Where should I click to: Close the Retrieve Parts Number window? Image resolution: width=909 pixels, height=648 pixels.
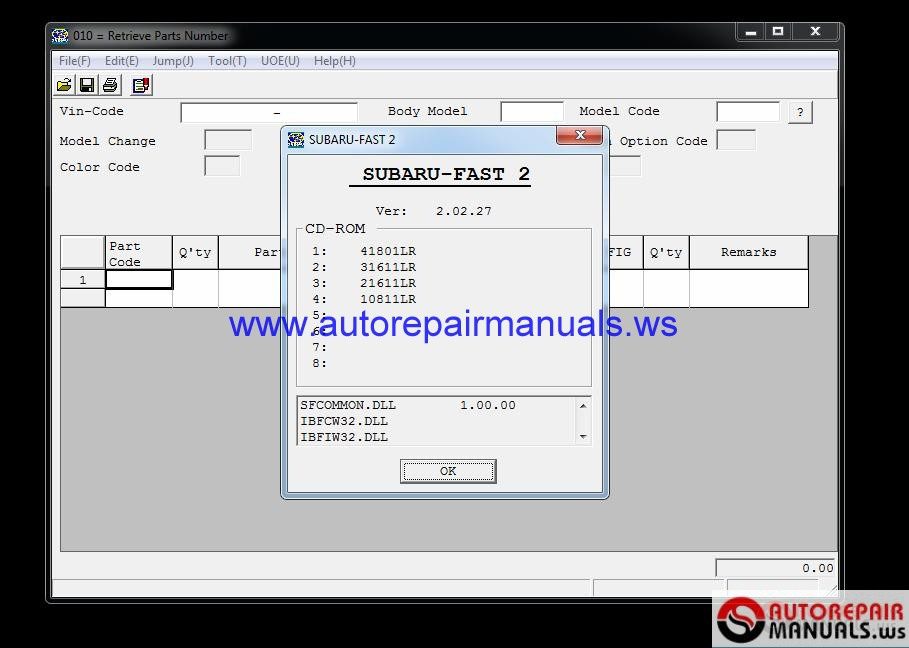point(815,32)
